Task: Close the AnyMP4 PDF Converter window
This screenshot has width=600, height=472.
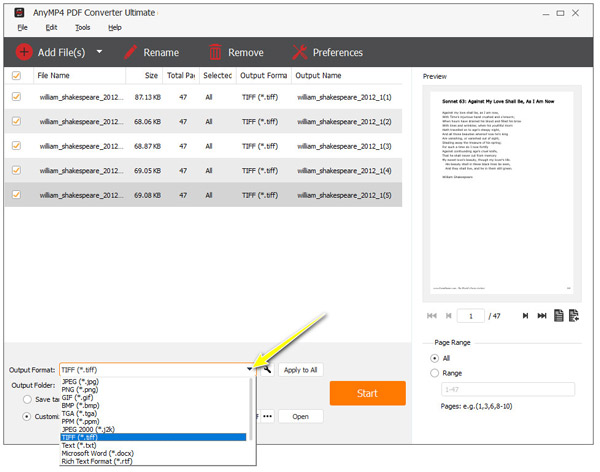Action: 575,13
